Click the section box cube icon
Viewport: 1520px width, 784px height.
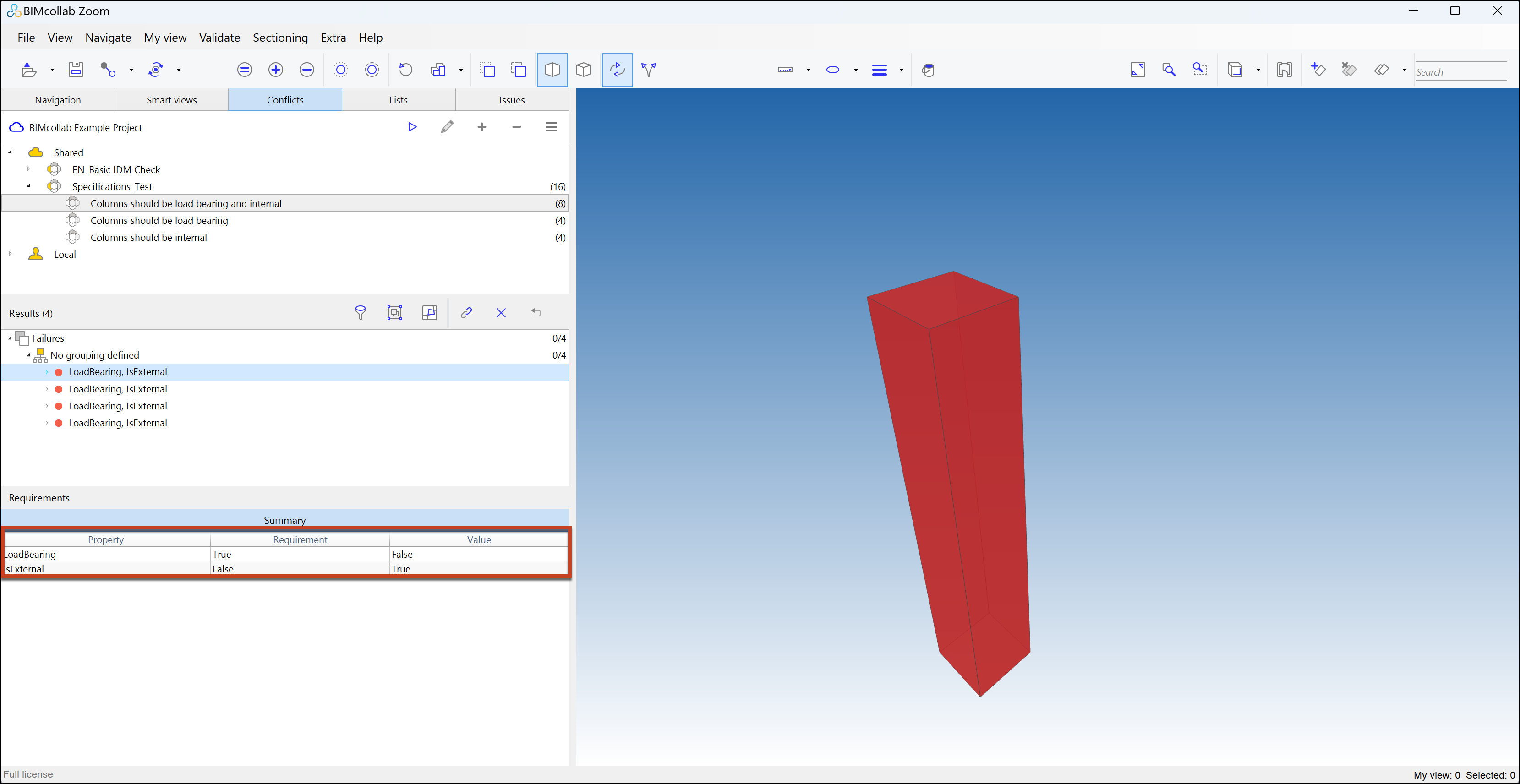[x=1235, y=70]
